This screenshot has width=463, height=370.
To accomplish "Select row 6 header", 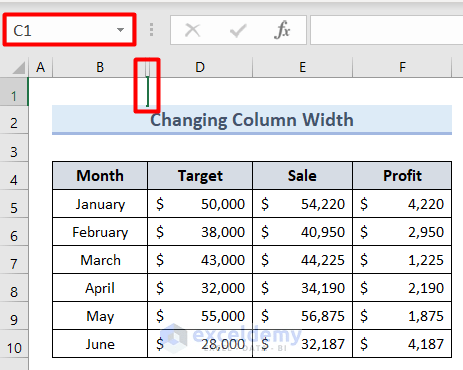I will 14,232.
